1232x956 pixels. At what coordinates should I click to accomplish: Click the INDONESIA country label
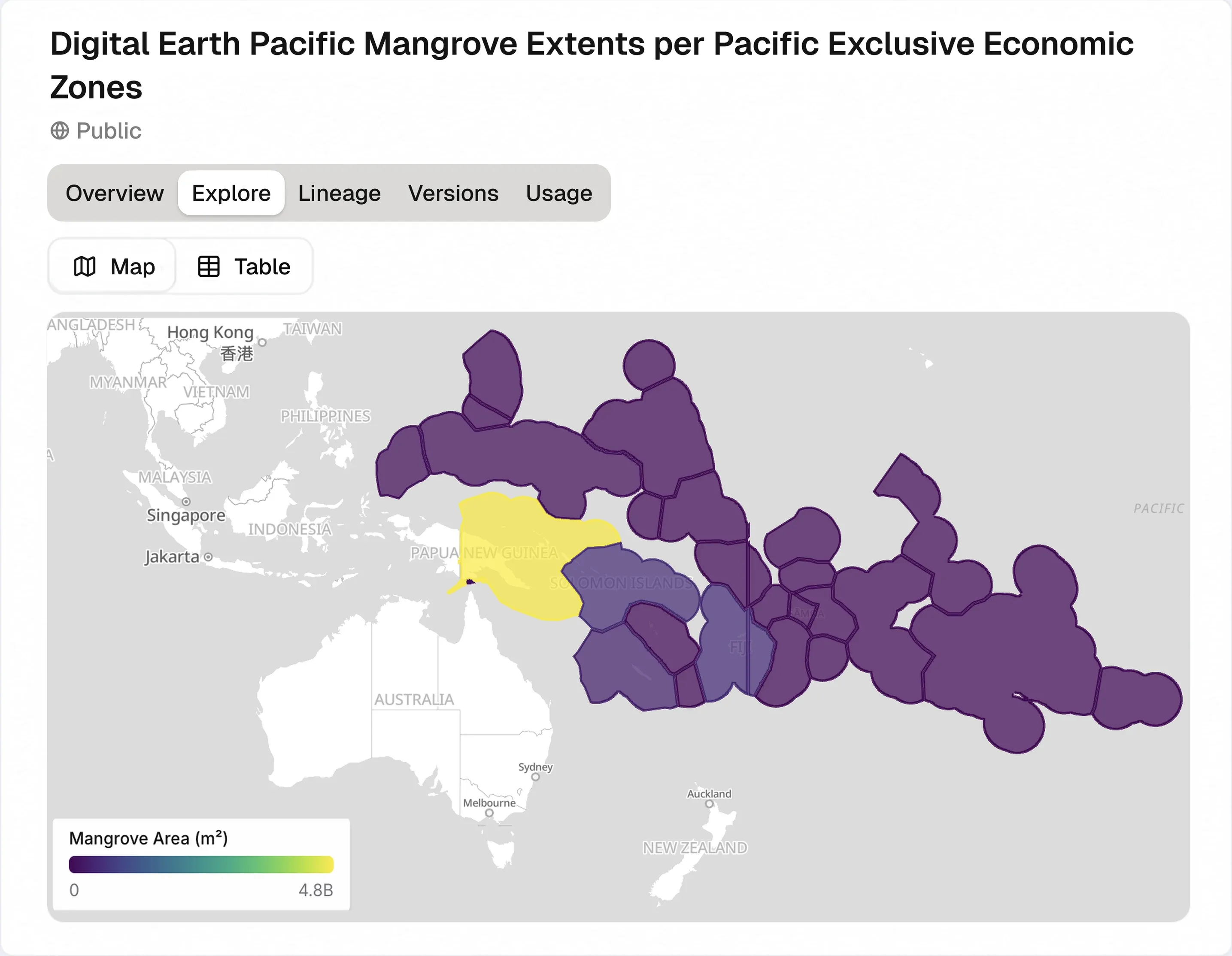(x=290, y=529)
